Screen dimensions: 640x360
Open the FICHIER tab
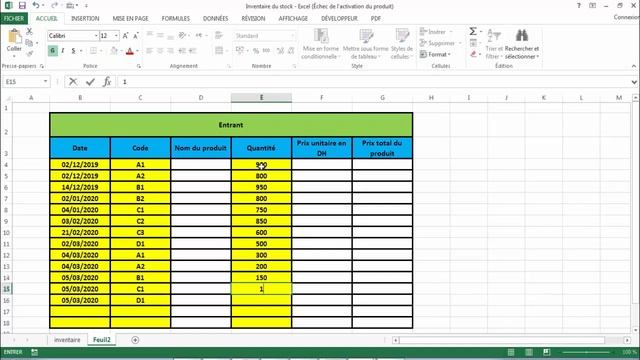(x=14, y=18)
